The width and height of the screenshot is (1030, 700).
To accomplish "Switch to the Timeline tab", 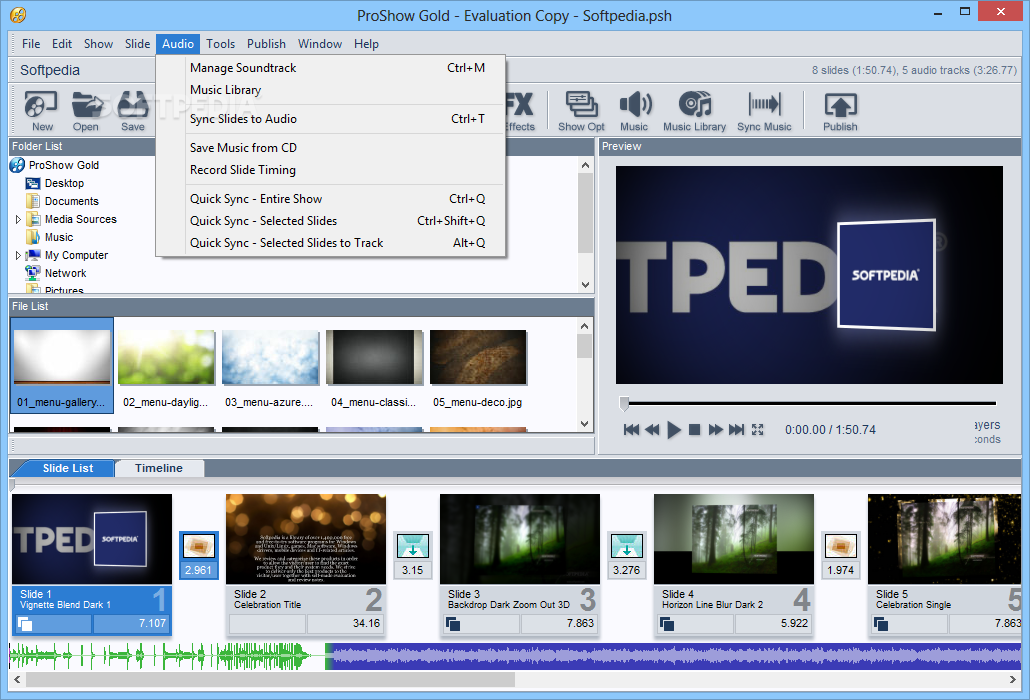I will coord(159,468).
